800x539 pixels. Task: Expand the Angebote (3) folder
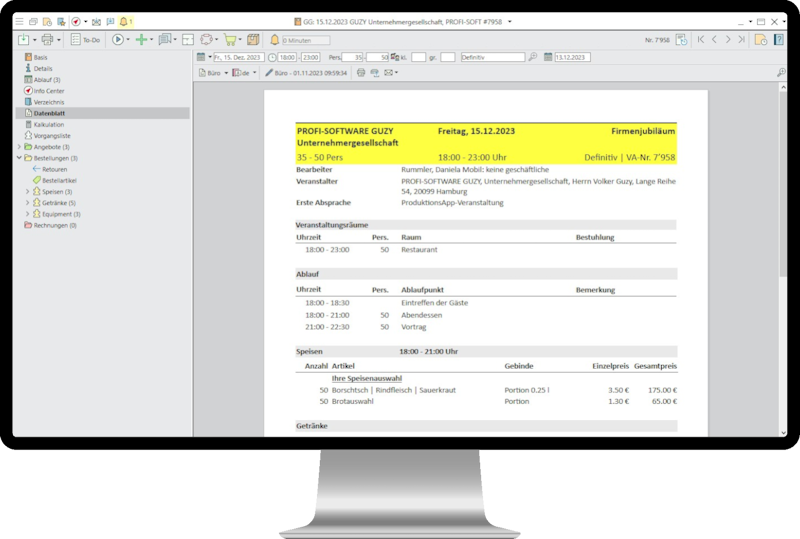tap(19, 147)
